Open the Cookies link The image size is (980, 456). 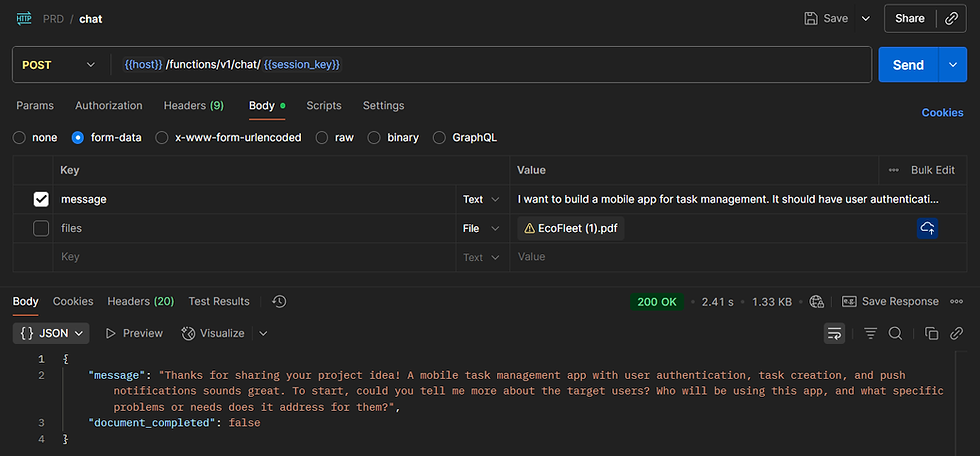942,112
